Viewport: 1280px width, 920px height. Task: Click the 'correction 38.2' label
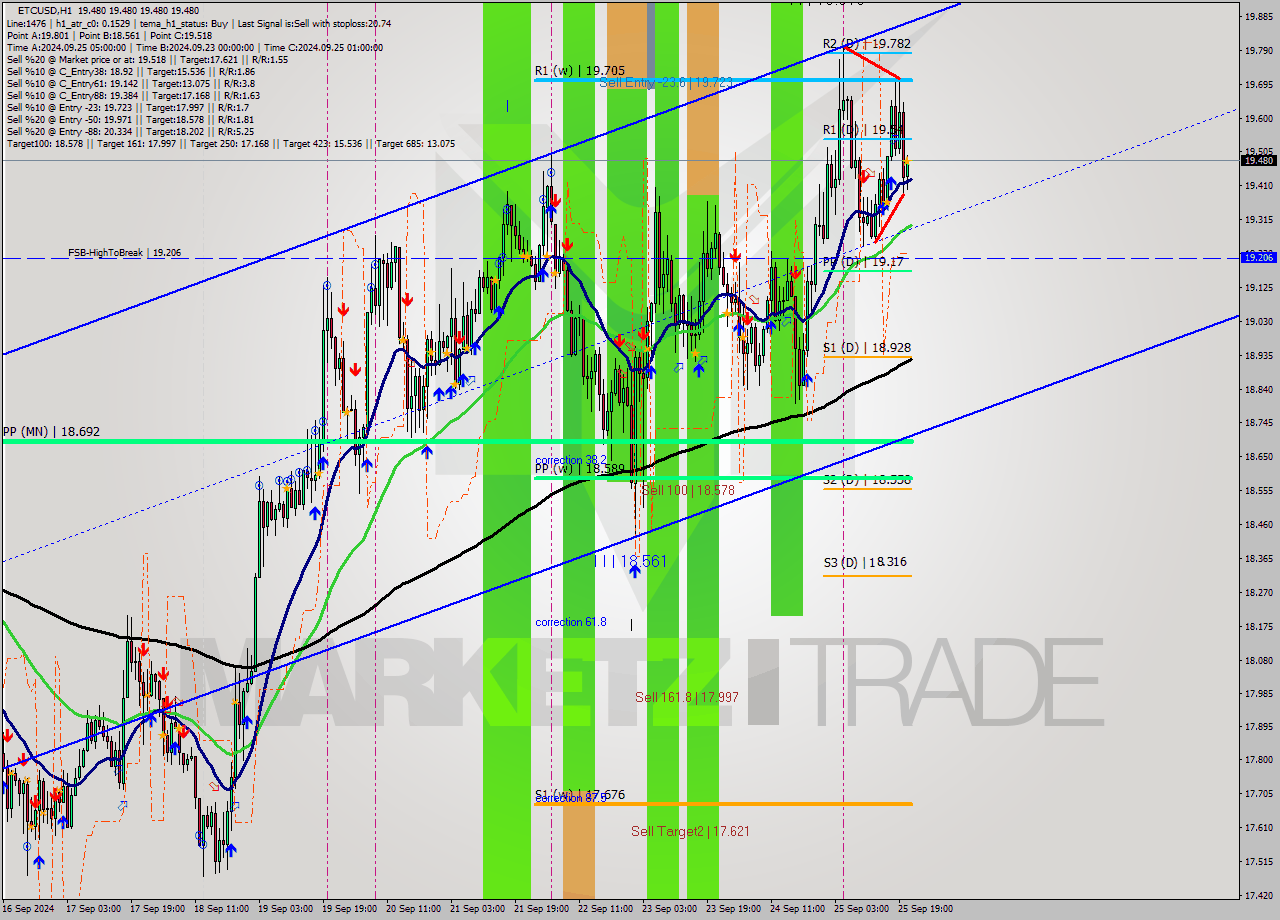pyautogui.click(x=571, y=460)
